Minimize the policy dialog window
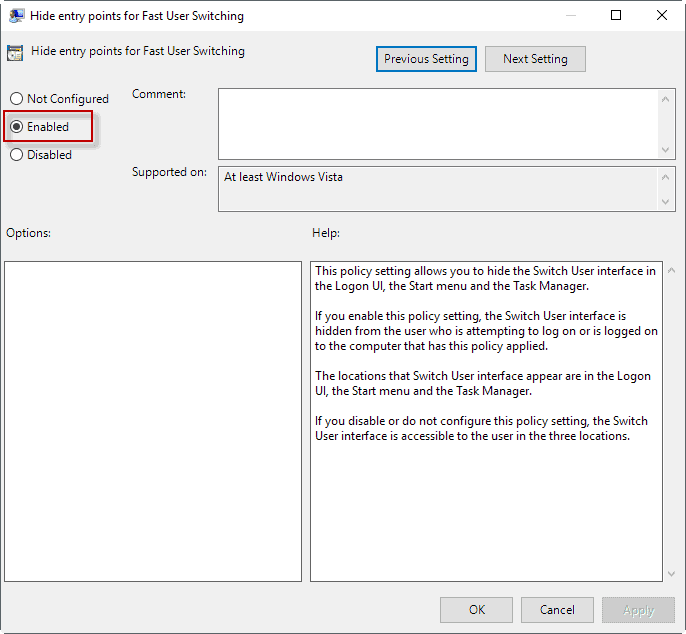 point(570,15)
